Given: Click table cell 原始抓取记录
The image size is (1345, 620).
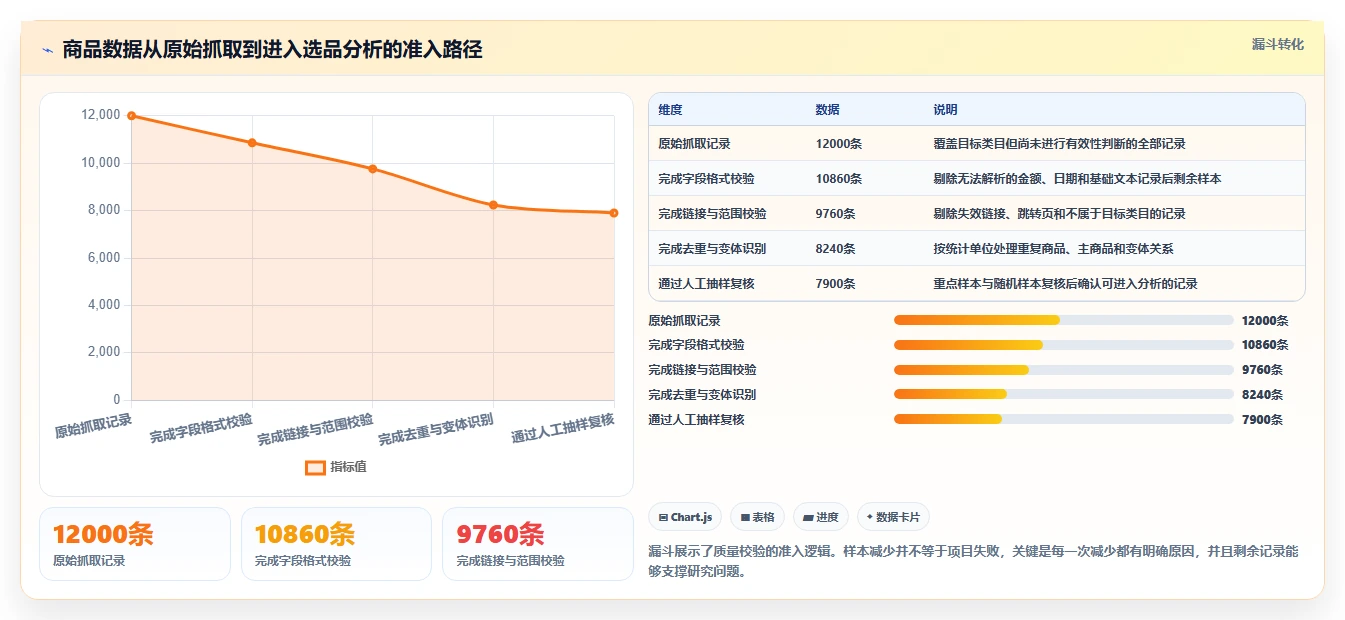Looking at the screenshot, I should pos(694,144).
